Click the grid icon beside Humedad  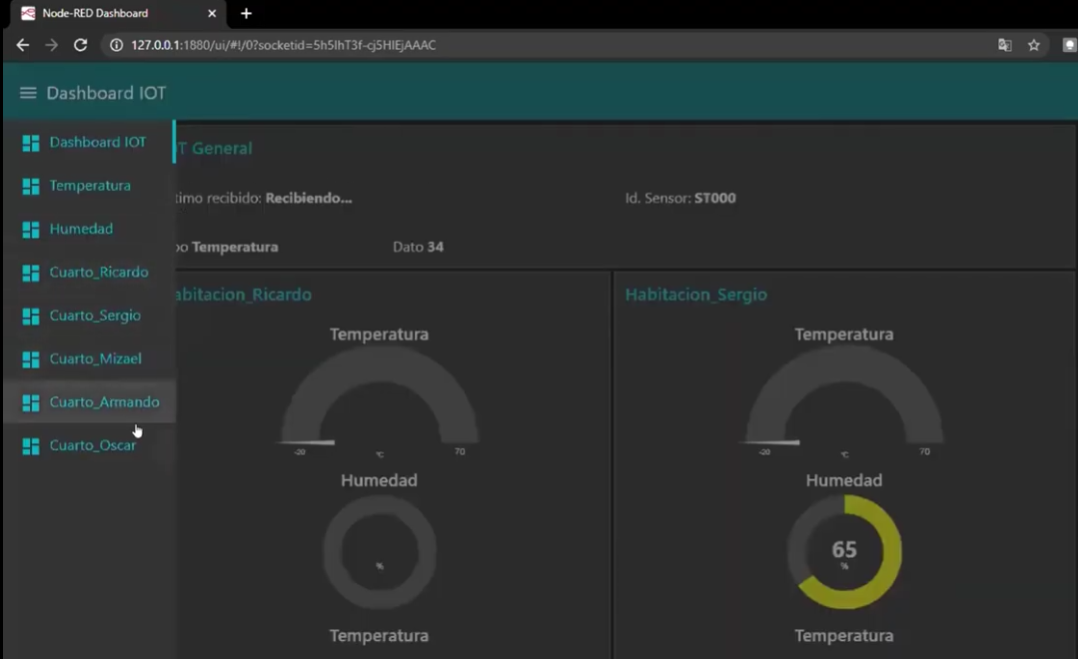pos(31,230)
